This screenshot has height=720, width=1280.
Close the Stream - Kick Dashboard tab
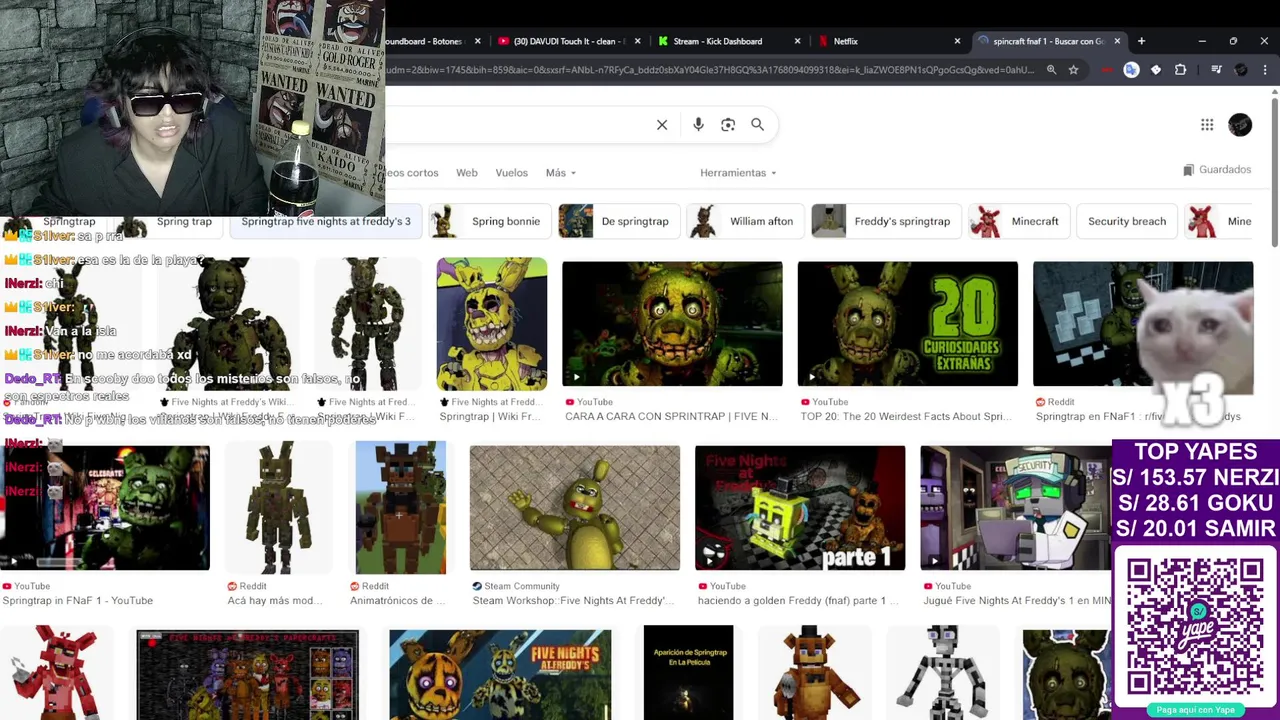tap(797, 41)
